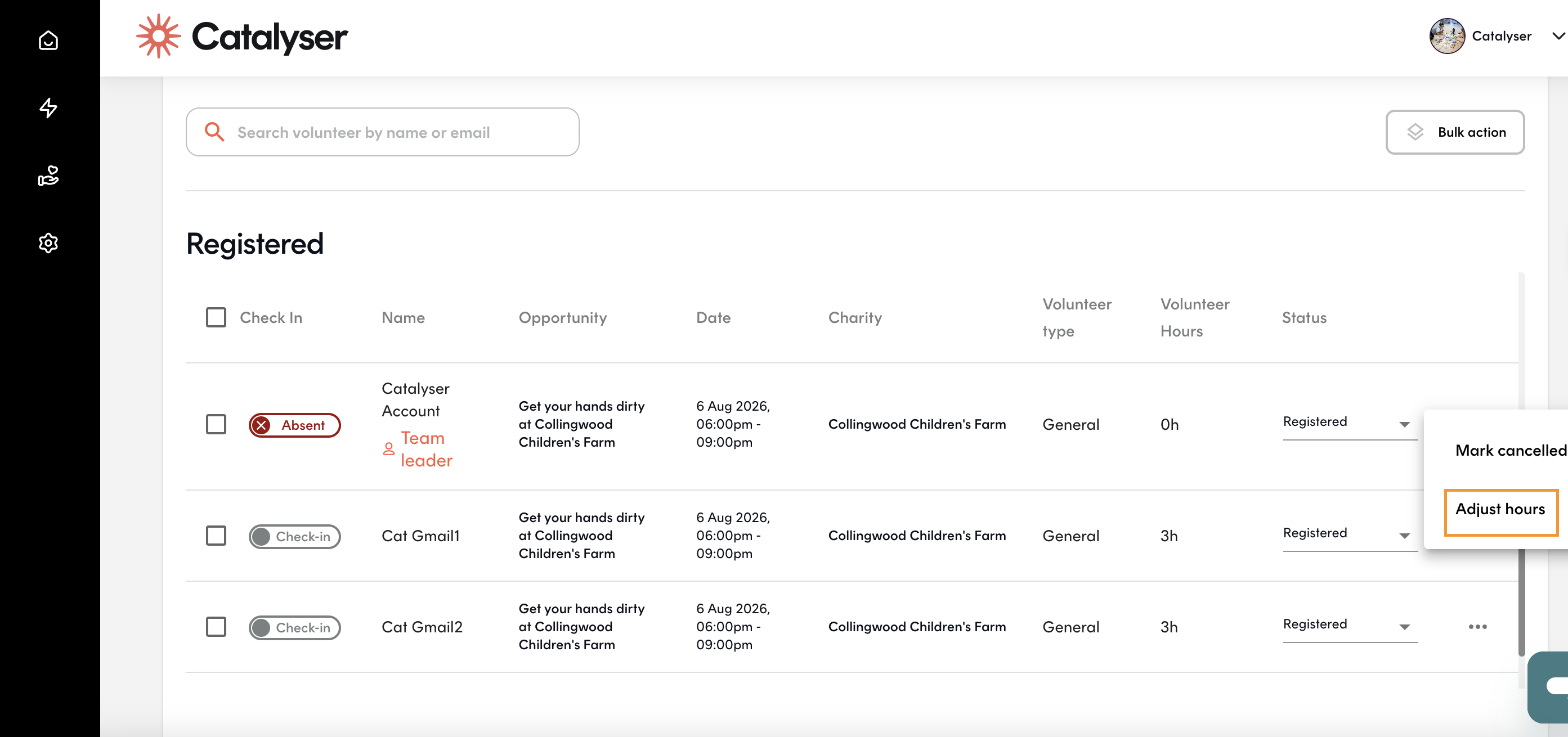
Task: Select Mark cancelled from the menu
Action: pos(1511,450)
